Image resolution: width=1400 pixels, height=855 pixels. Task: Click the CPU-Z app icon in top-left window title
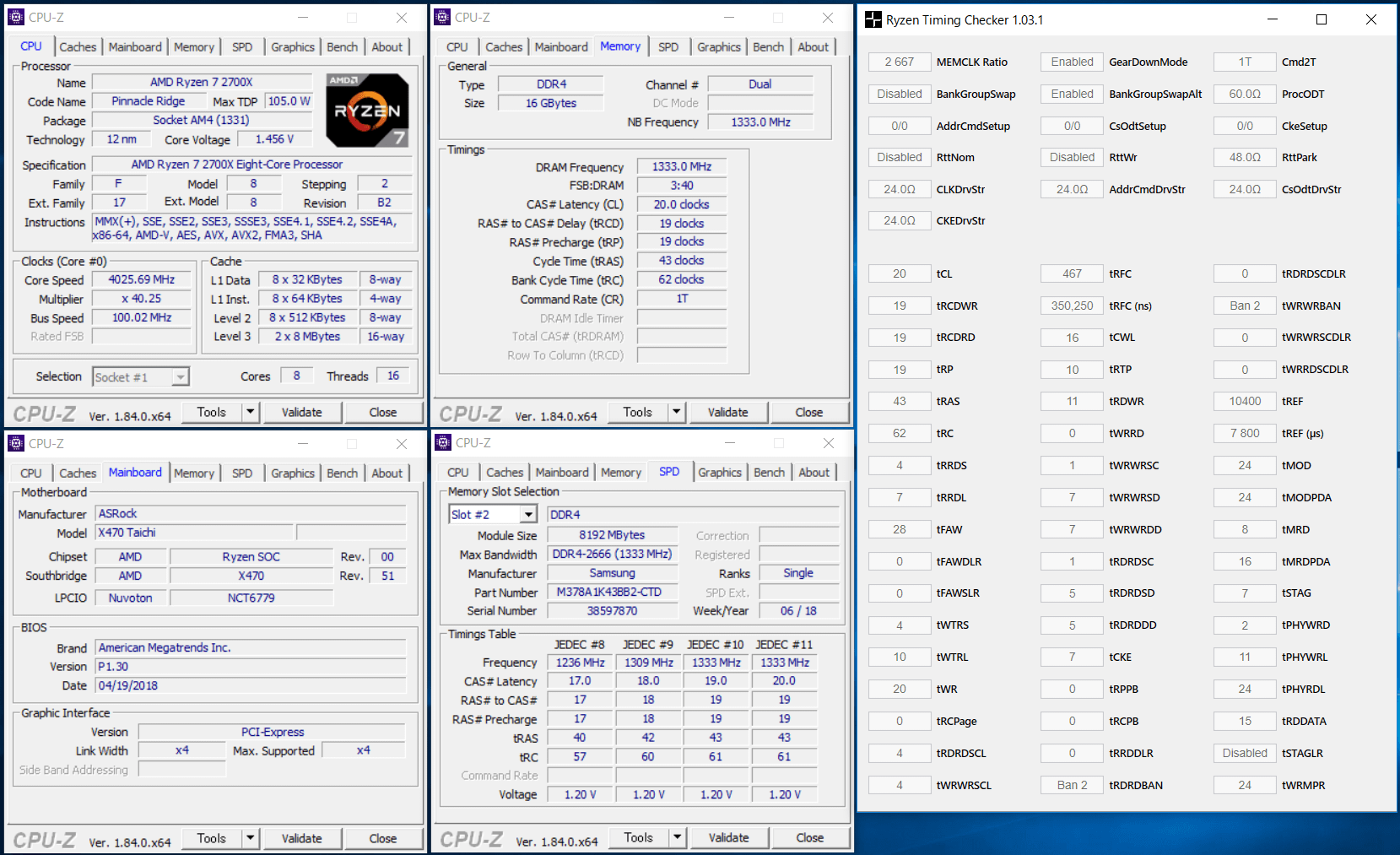click(x=16, y=17)
